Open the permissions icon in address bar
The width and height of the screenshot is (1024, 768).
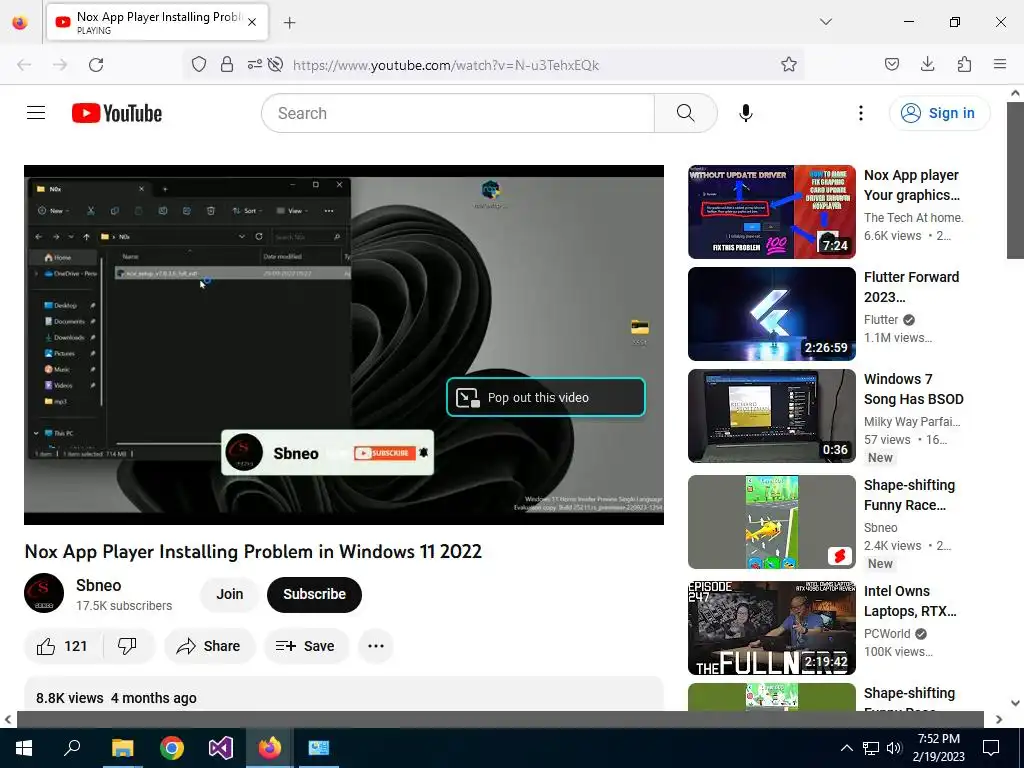(255, 64)
